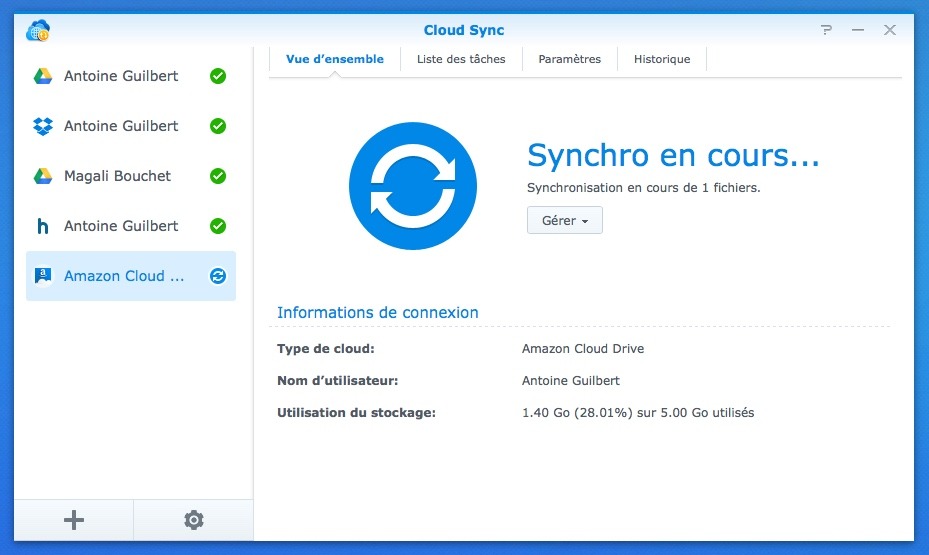Image resolution: width=929 pixels, height=555 pixels.
Task: Open the Gérer dropdown menu
Action: click(564, 220)
